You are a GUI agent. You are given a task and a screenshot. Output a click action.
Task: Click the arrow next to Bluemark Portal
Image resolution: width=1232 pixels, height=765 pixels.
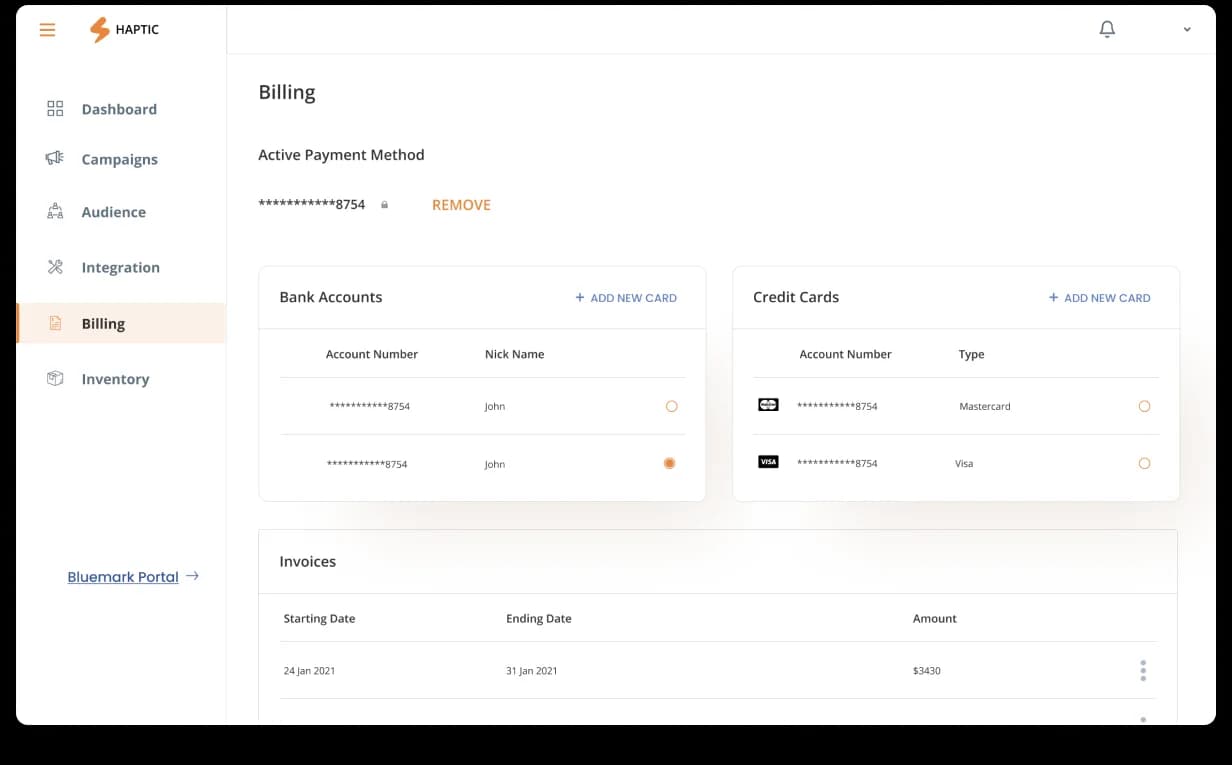pyautogui.click(x=193, y=576)
